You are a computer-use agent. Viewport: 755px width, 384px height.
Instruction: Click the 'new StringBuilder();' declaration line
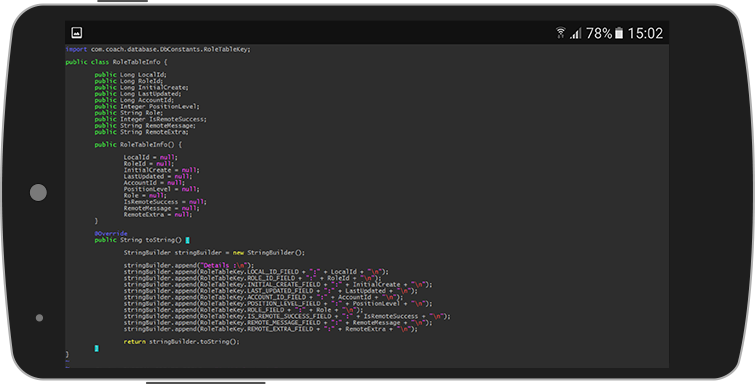214,252
